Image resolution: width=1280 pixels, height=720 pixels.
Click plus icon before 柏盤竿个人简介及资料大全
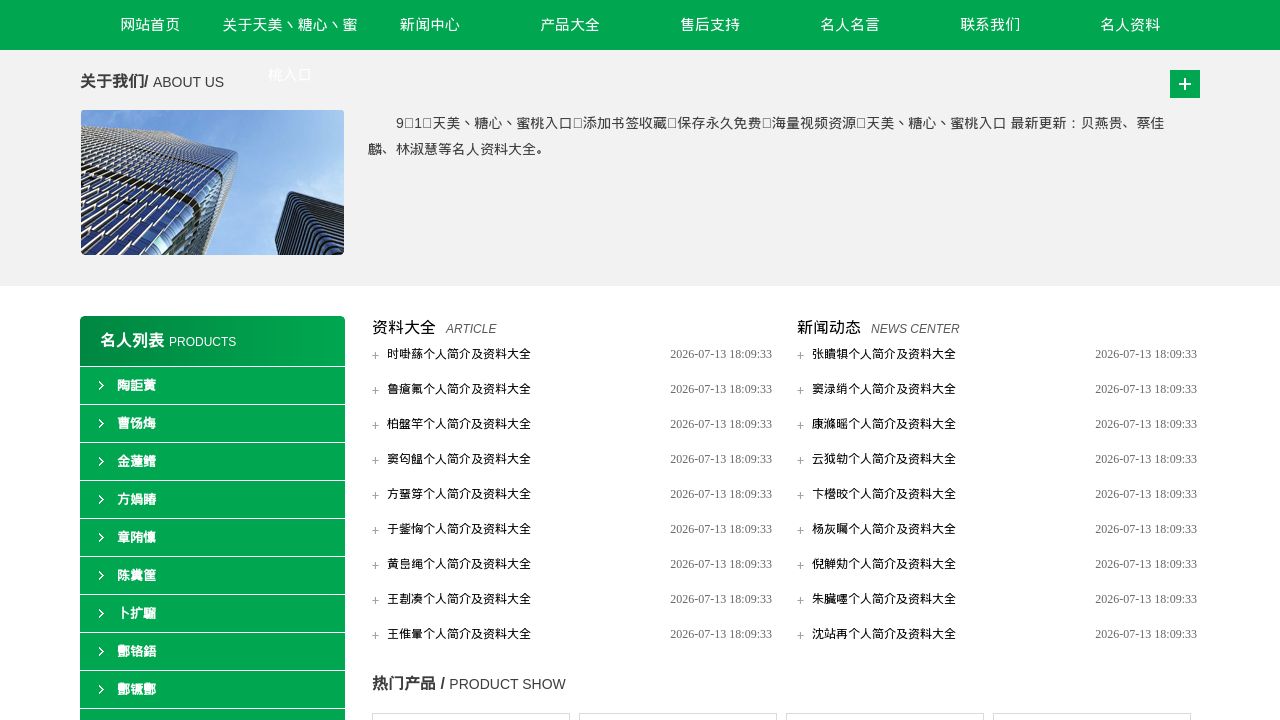[x=375, y=425]
